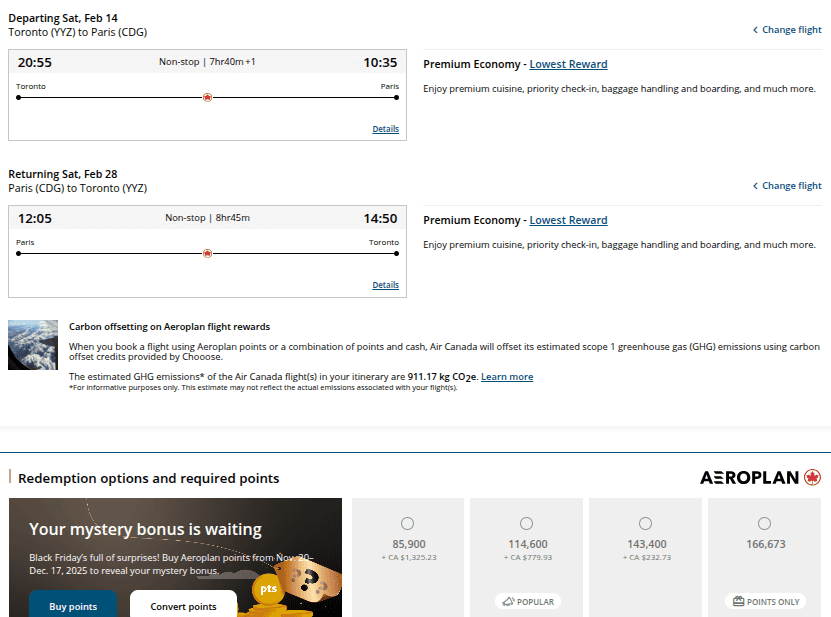Click the 14:50 arrival time in Toronto
831x617 pixels.
380,218
